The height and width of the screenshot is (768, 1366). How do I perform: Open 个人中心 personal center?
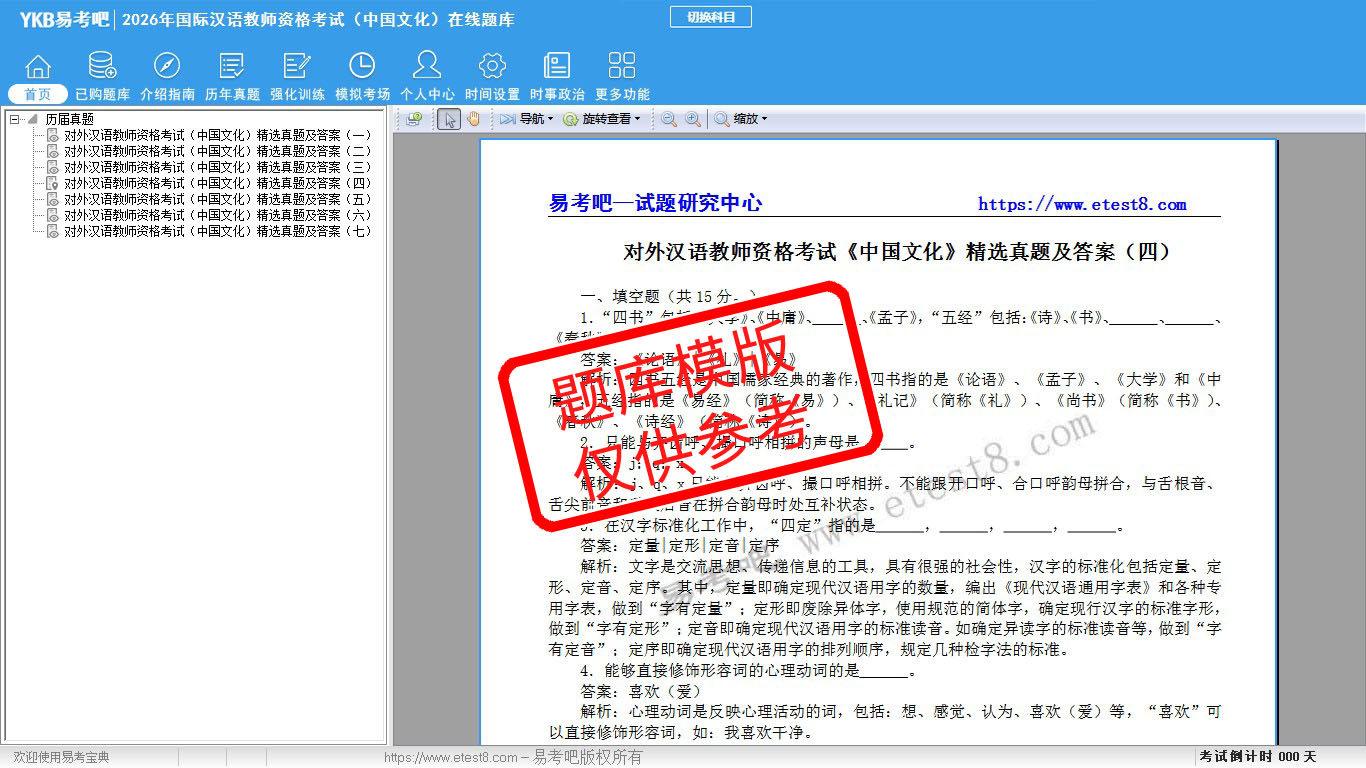(427, 76)
